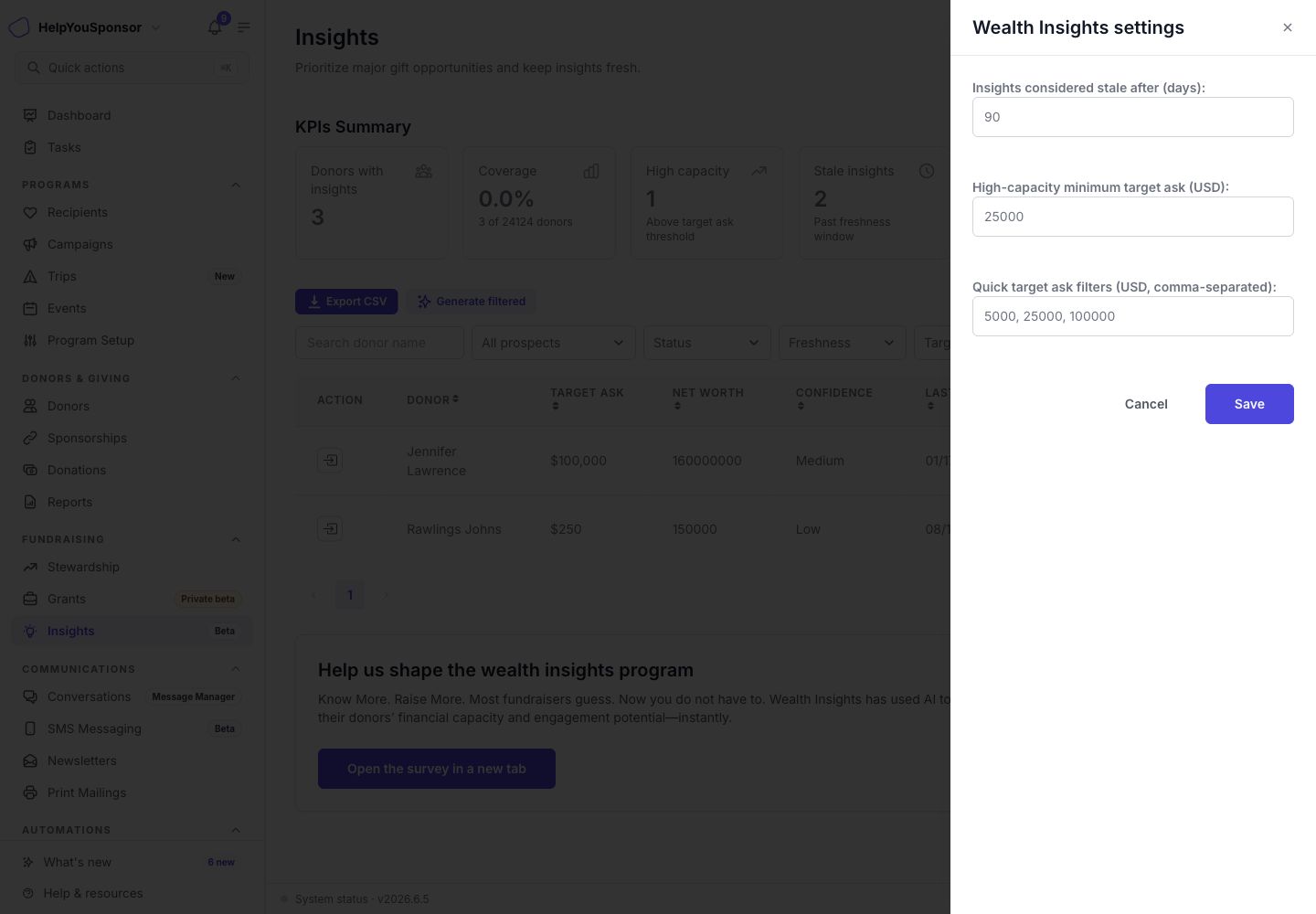Open Program Setup via its sliders icon
Viewport: 1316px width, 914px height.
coord(30,340)
